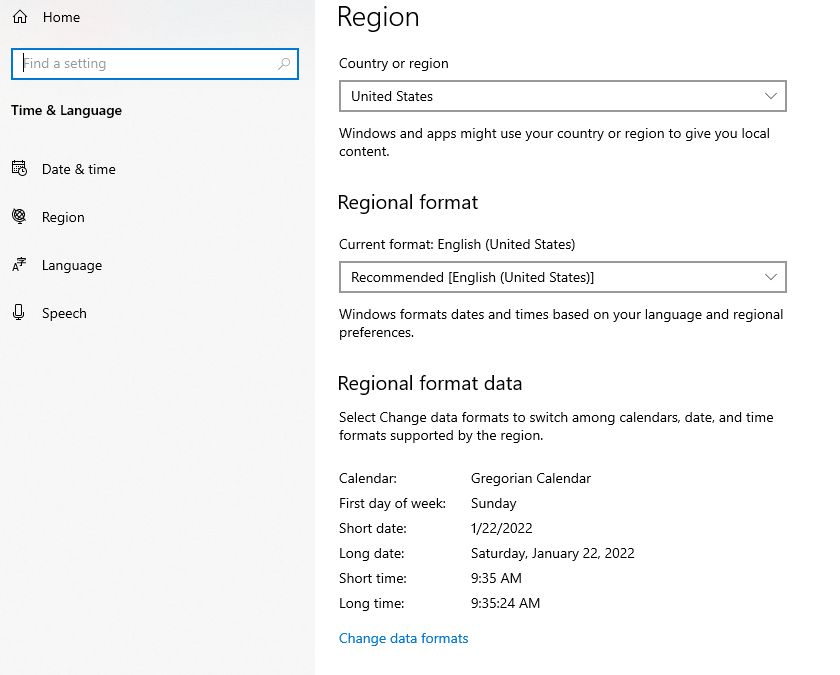Image resolution: width=840 pixels, height=675 pixels.
Task: Click the Region globe icon
Action: click(x=19, y=217)
